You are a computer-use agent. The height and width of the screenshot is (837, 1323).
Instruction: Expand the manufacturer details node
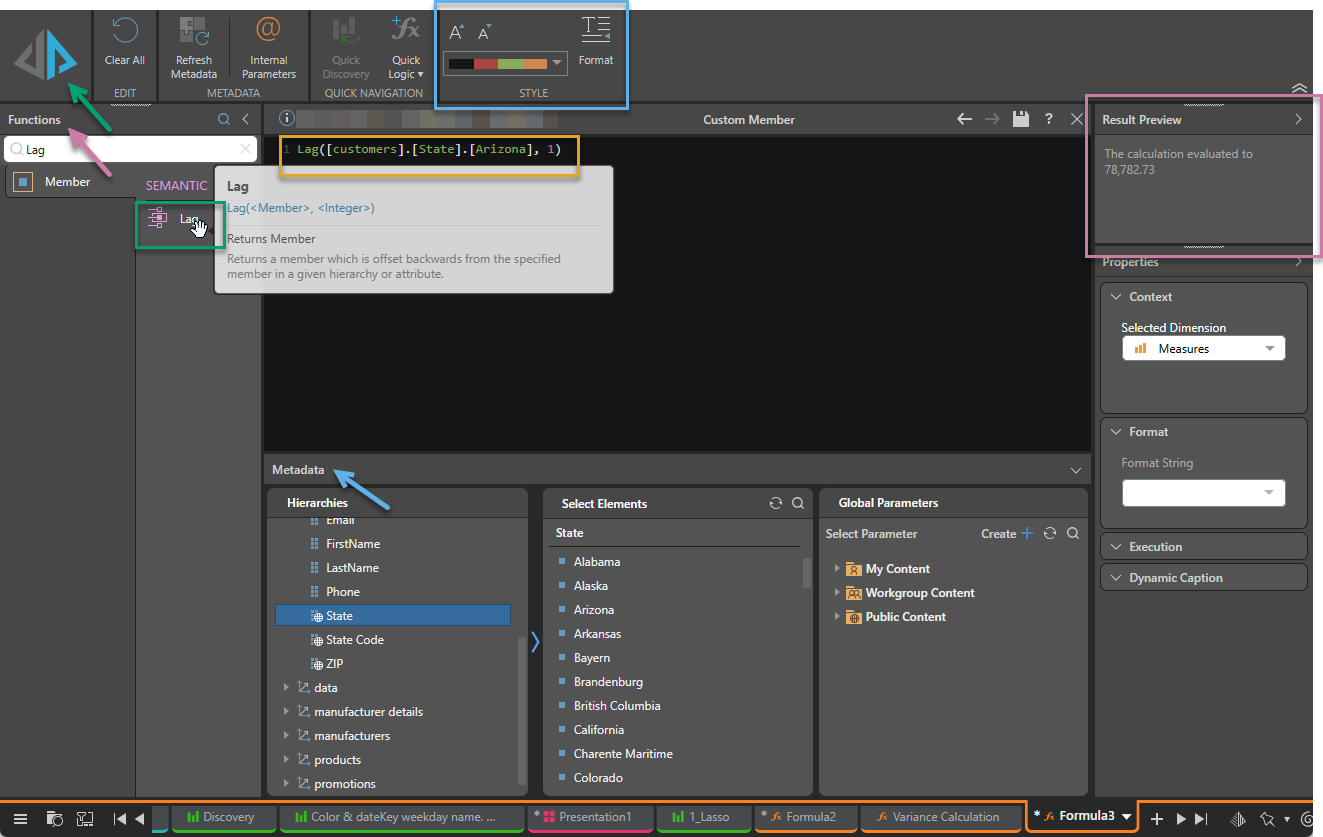pos(286,711)
